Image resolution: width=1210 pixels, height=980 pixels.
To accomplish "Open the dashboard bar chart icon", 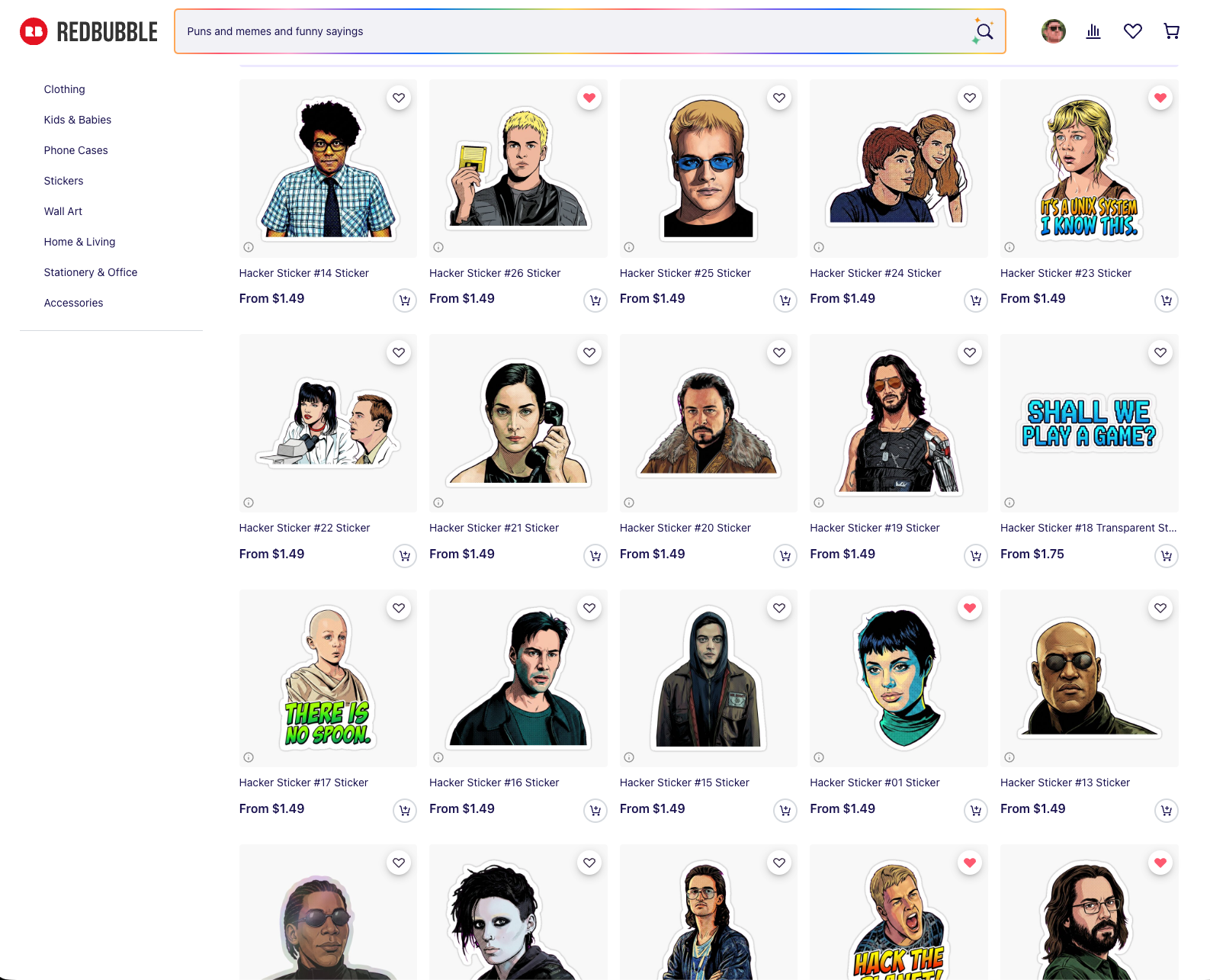I will (x=1093, y=31).
